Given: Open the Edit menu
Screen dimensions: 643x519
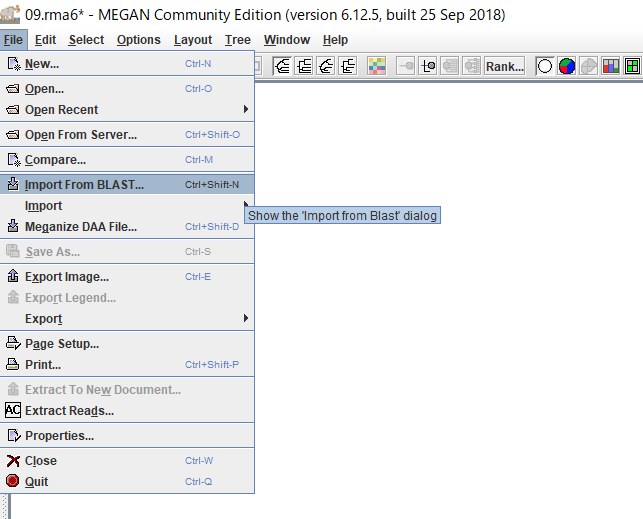Looking at the screenshot, I should (45, 40).
